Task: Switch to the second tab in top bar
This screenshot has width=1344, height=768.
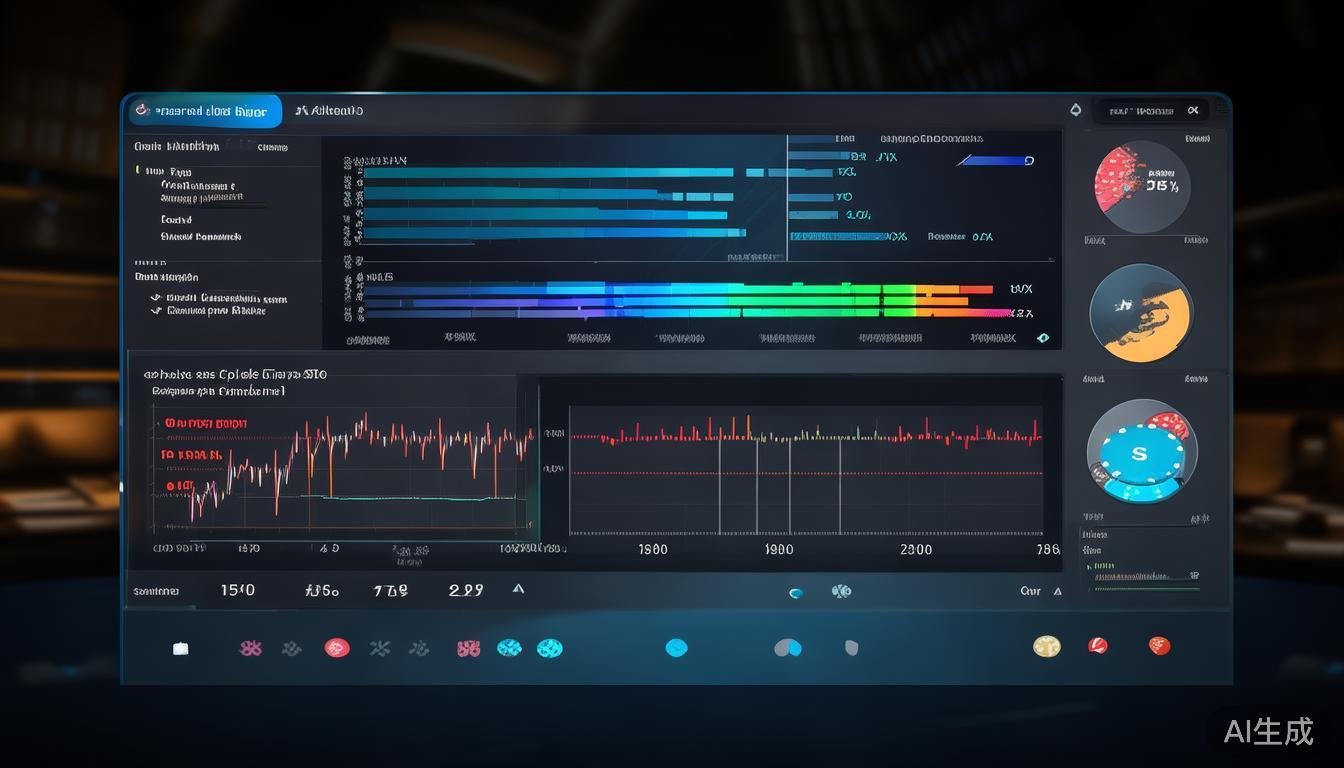Action: point(330,111)
